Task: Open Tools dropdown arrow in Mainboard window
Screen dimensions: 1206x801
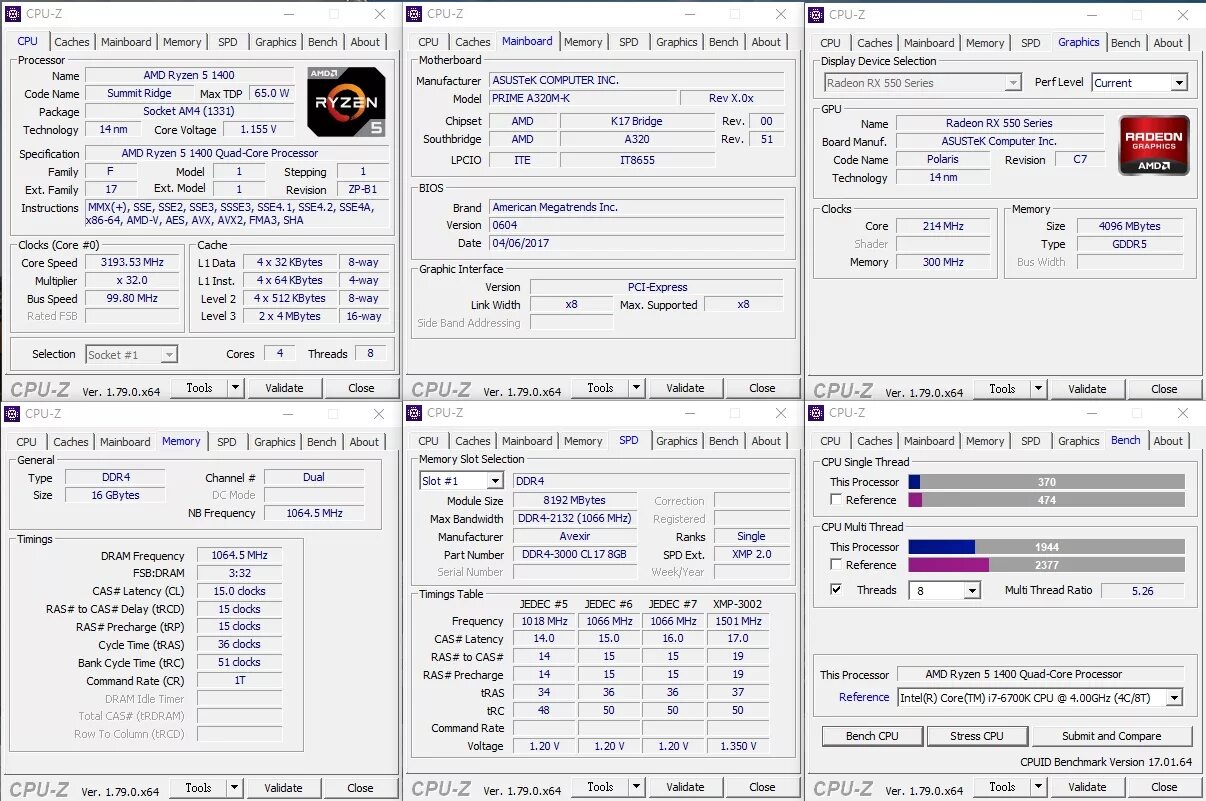Action: (x=637, y=388)
